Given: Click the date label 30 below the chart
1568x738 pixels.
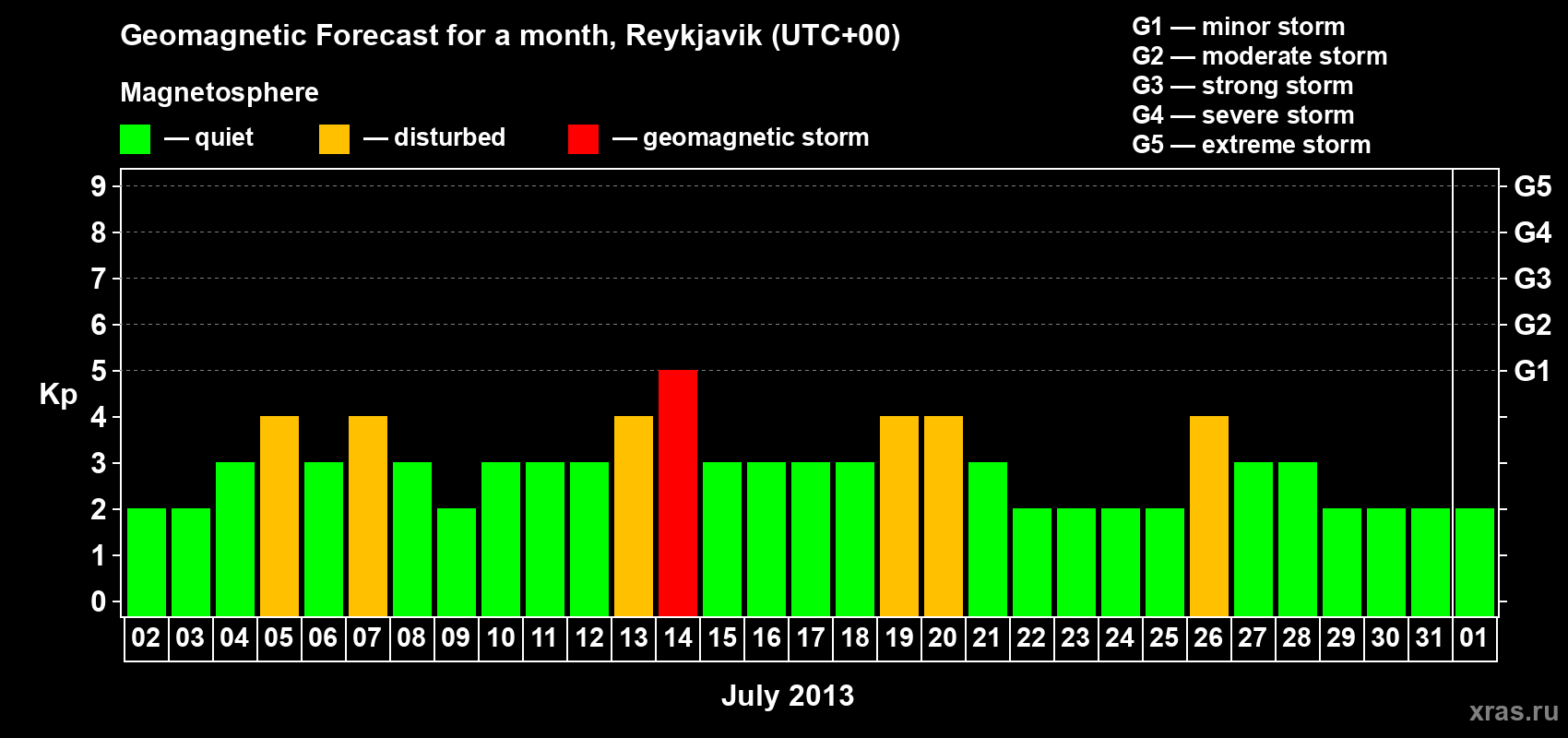Looking at the screenshot, I should [1385, 638].
